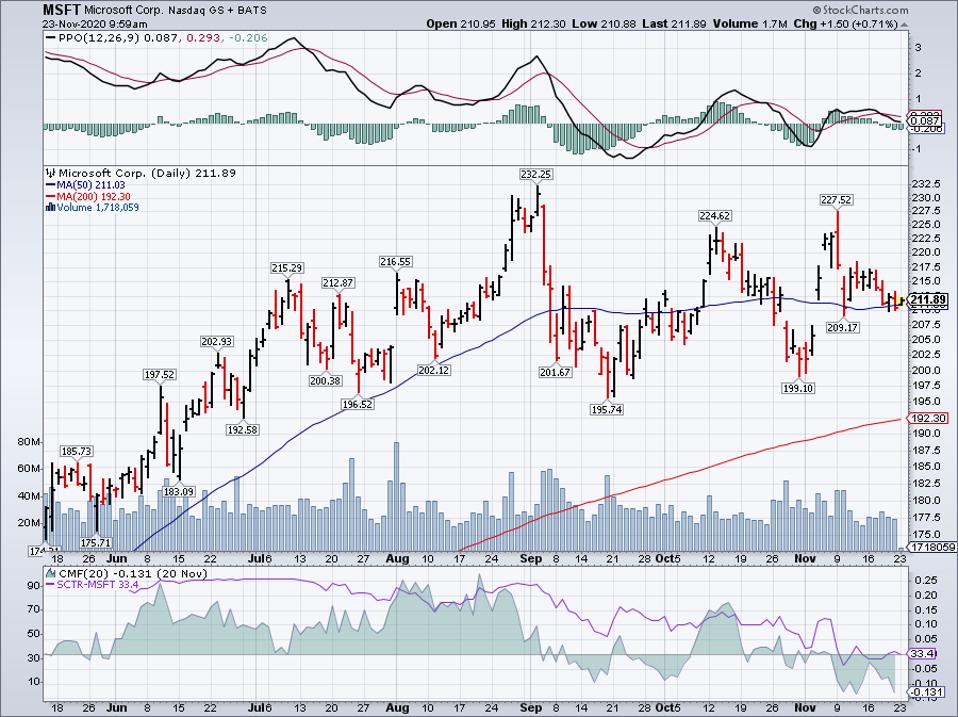Click the 23-Nov-2020 9:59am timestamp
Screen dimensions: 958x717
coord(95,24)
